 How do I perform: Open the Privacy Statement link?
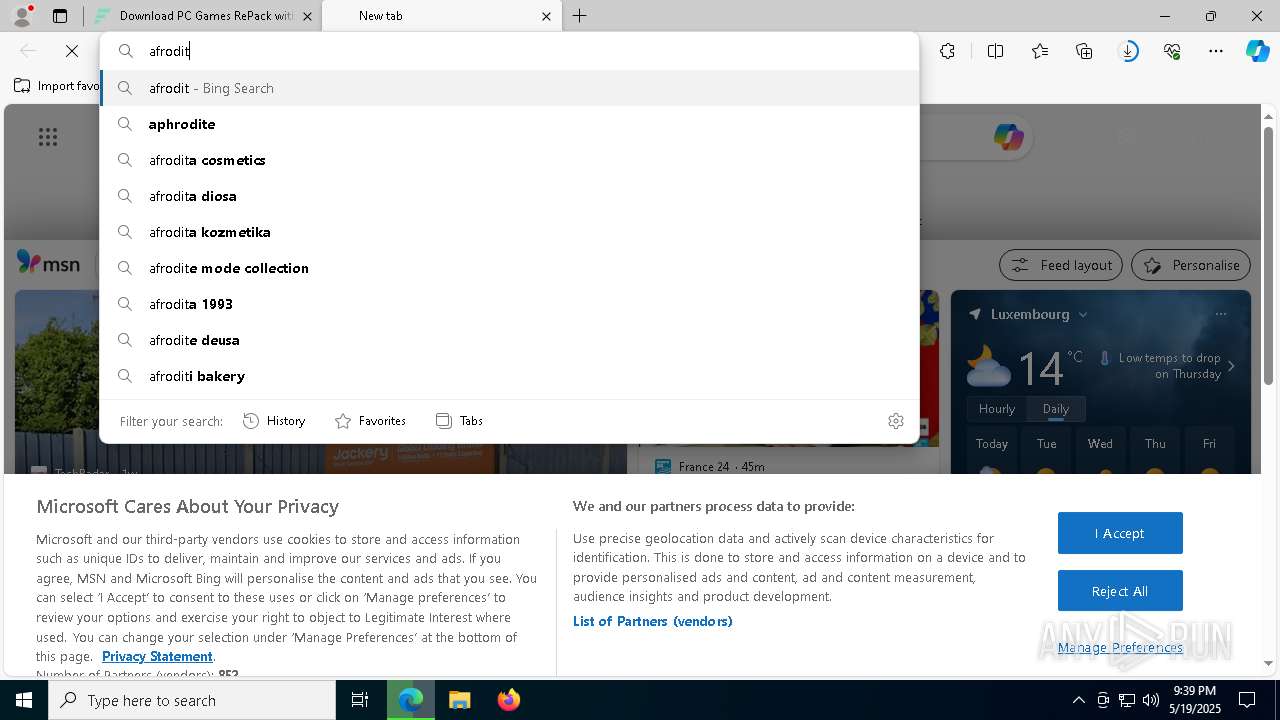pyautogui.click(x=157, y=657)
